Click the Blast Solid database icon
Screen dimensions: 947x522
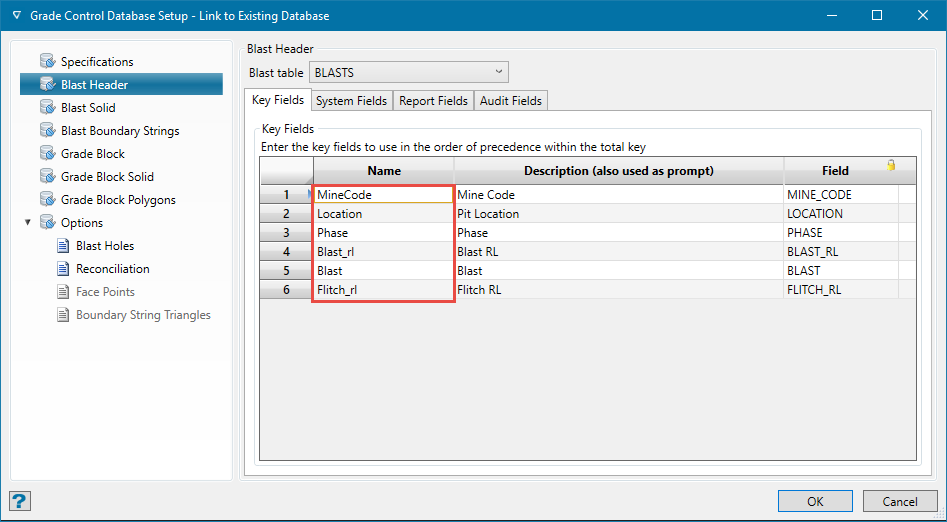point(47,108)
